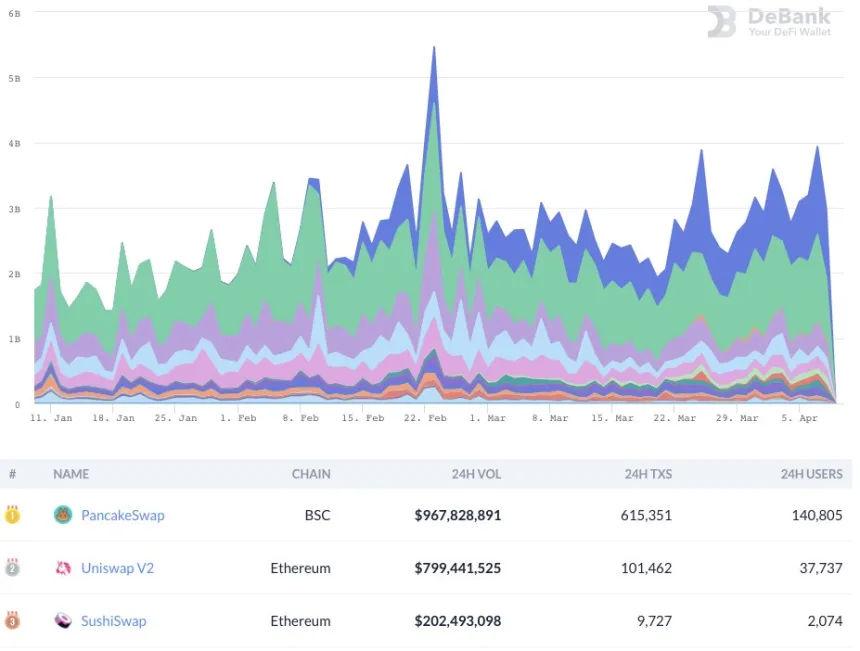Screen dimensions: 860x651
Task: Click the SushiSwap logo icon
Action: [x=63, y=621]
